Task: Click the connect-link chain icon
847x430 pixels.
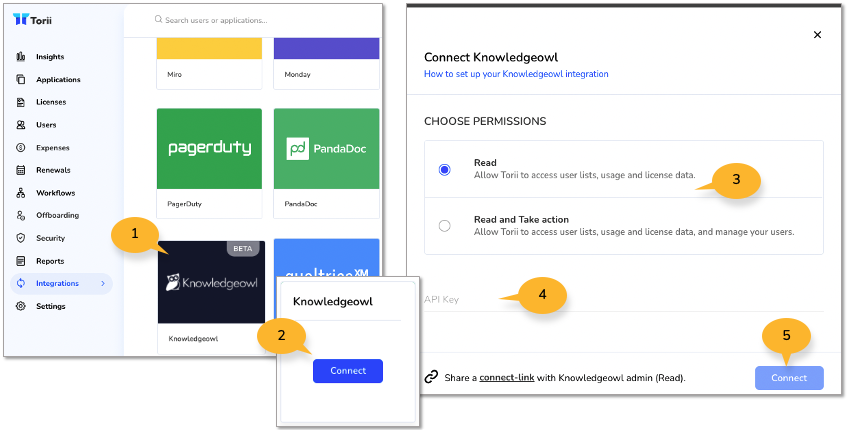Action: [431, 378]
